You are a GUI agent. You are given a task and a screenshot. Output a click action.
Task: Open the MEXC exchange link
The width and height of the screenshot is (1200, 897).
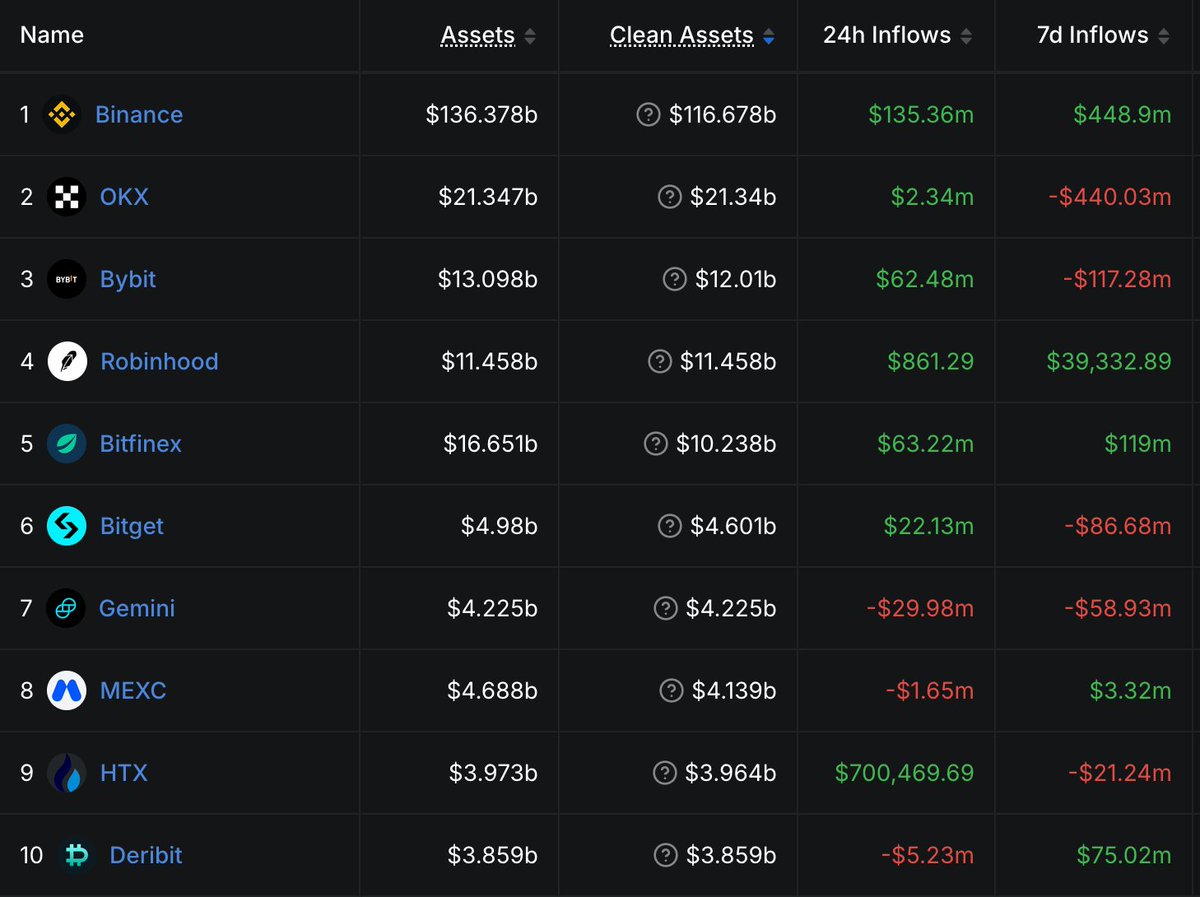click(x=133, y=690)
